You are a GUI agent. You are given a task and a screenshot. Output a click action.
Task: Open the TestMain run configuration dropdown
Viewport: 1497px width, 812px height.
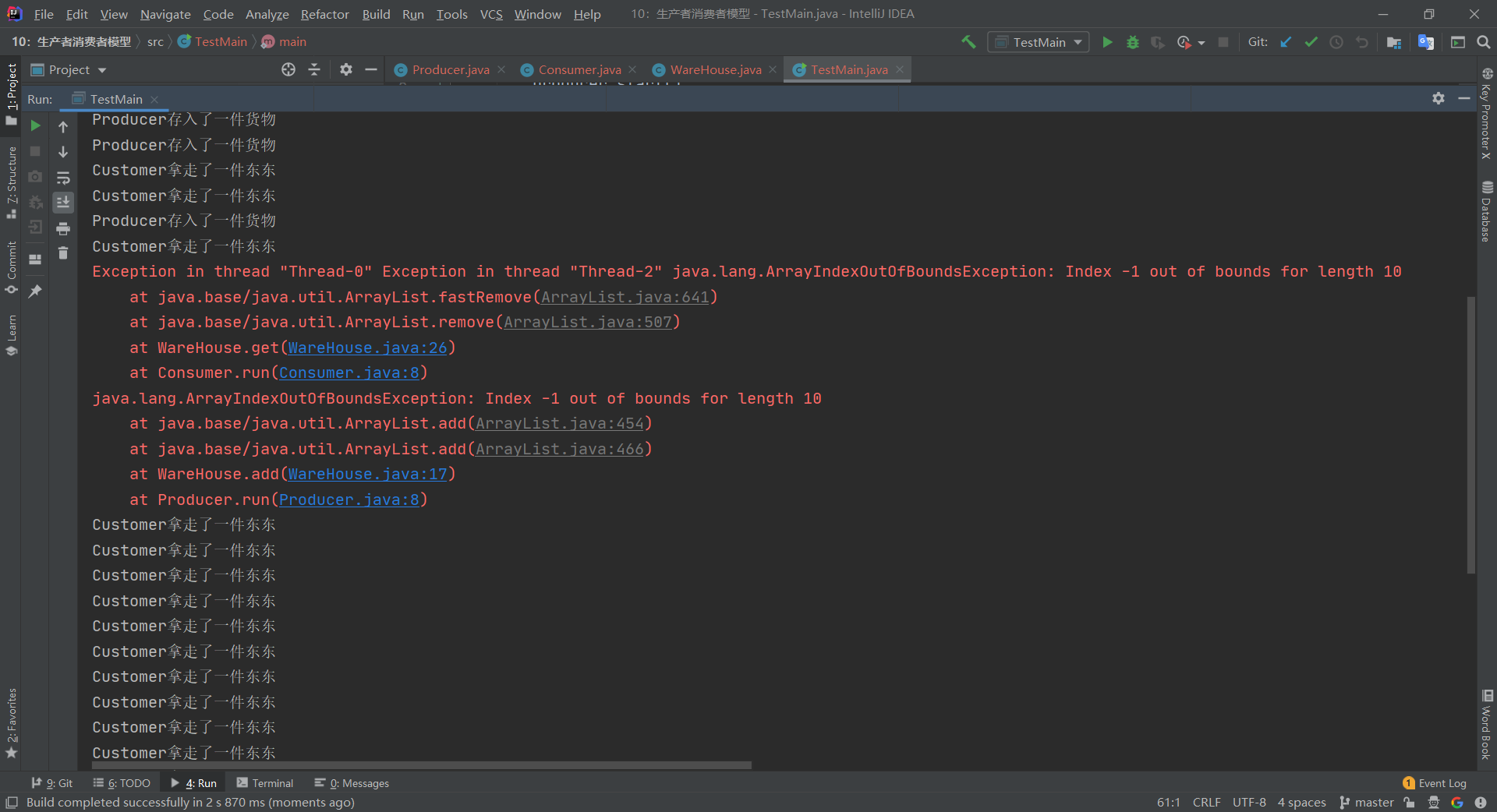(1039, 42)
